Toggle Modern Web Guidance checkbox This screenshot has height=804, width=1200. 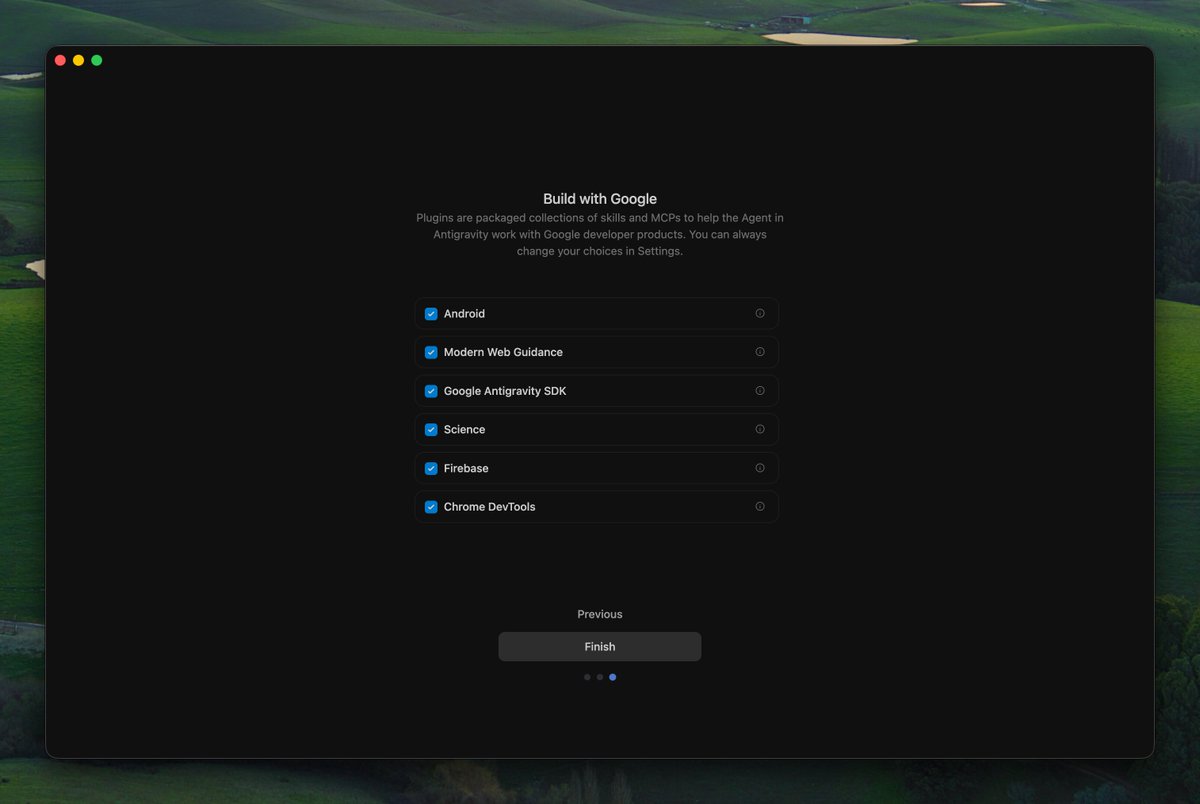431,352
